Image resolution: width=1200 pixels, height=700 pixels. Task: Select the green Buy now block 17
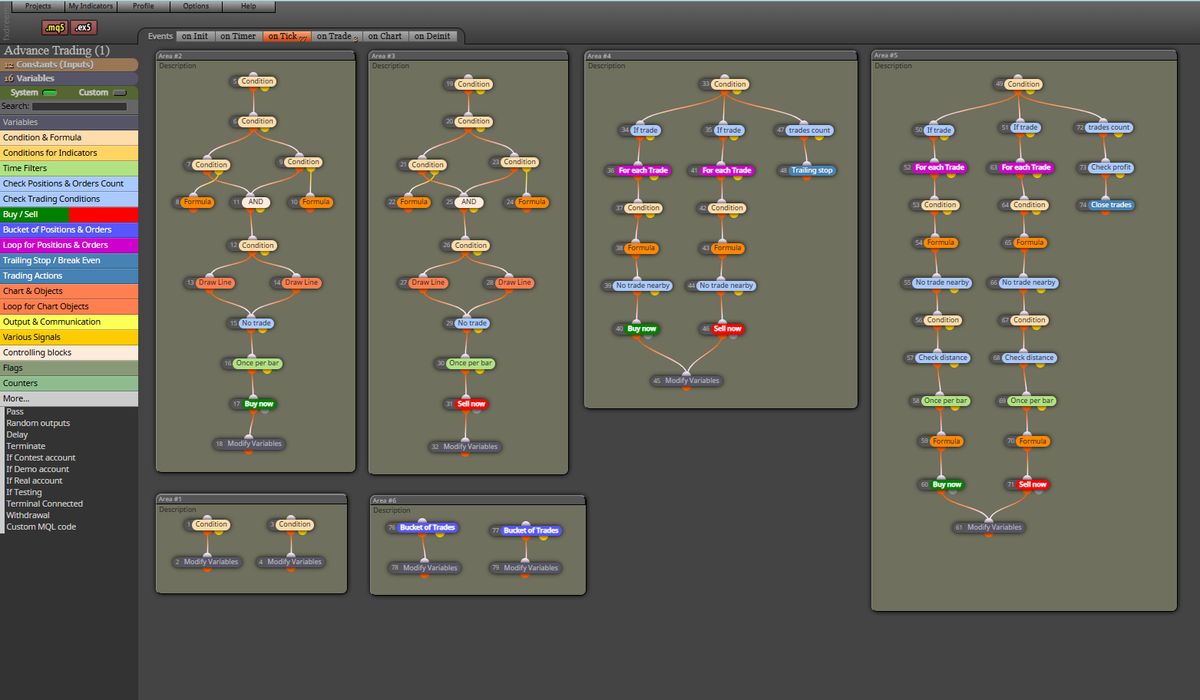tap(258, 404)
